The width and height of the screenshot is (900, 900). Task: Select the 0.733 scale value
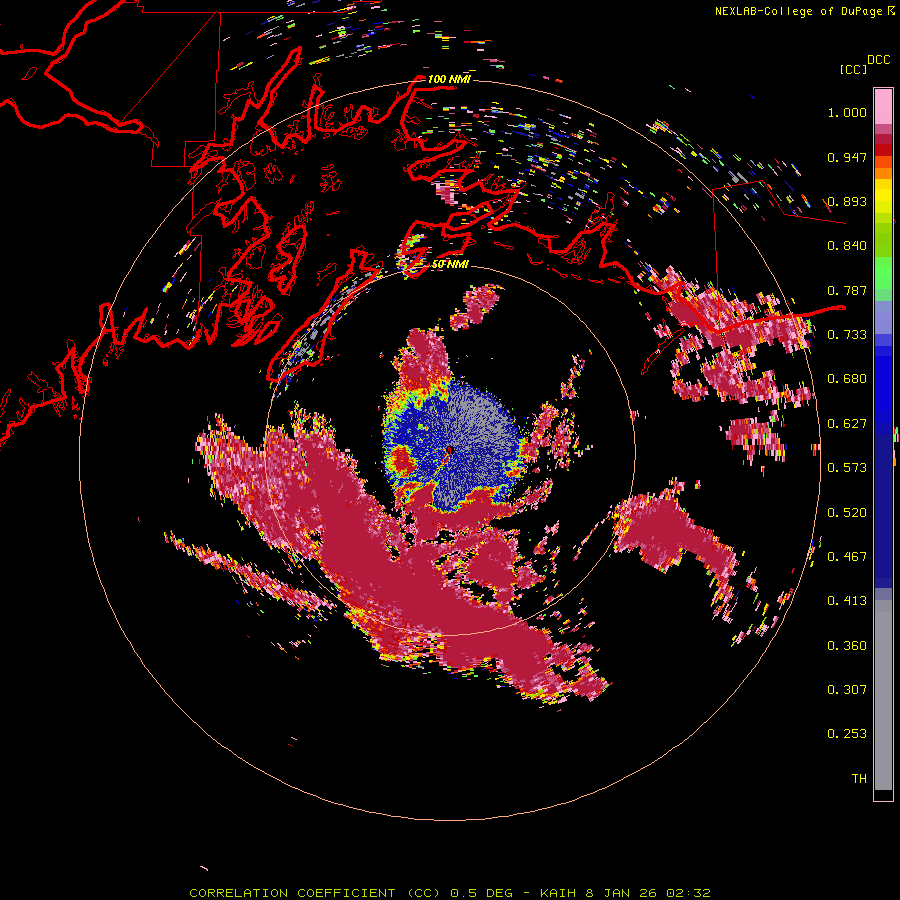click(x=847, y=335)
